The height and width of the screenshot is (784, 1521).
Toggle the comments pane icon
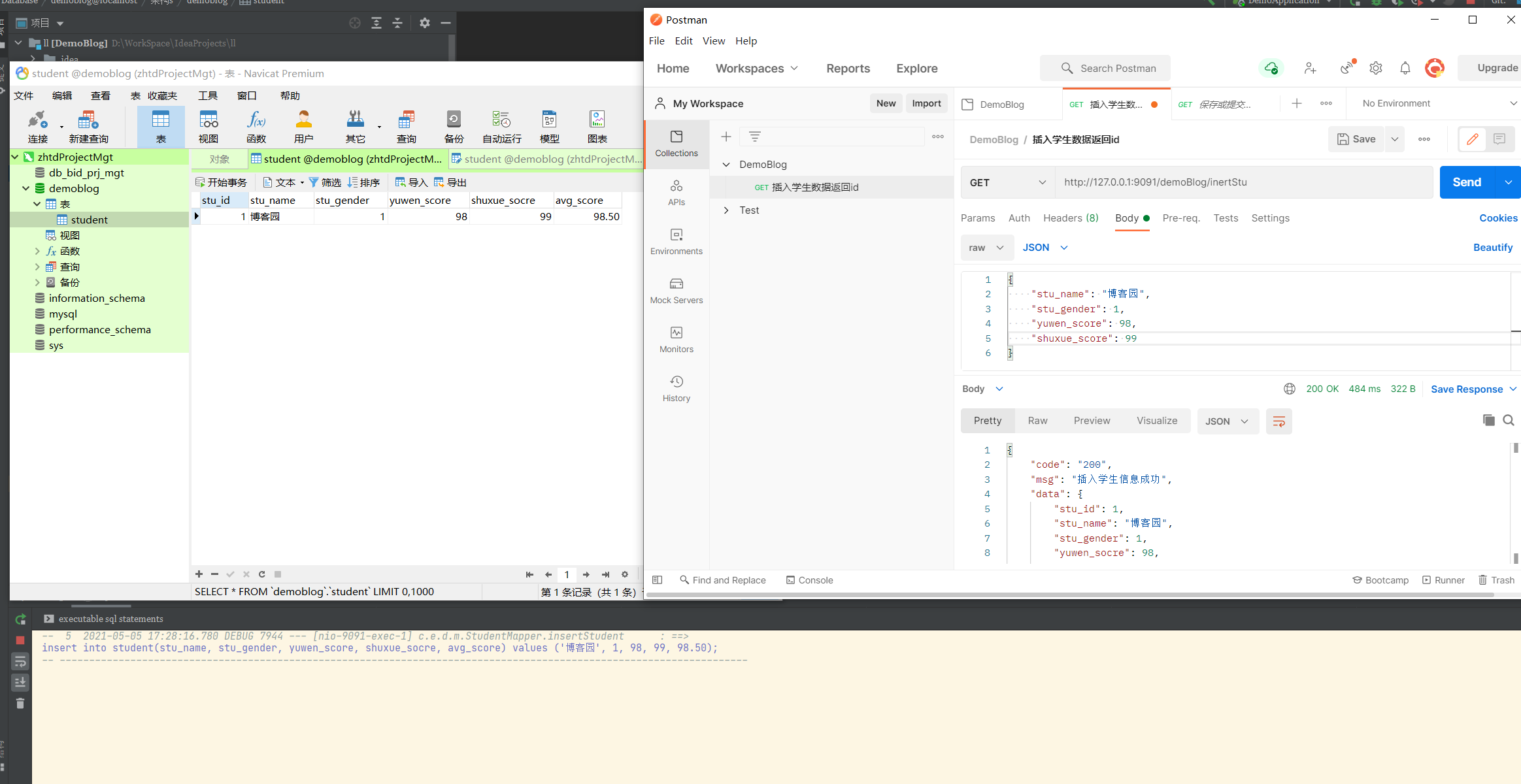pyautogui.click(x=1499, y=139)
